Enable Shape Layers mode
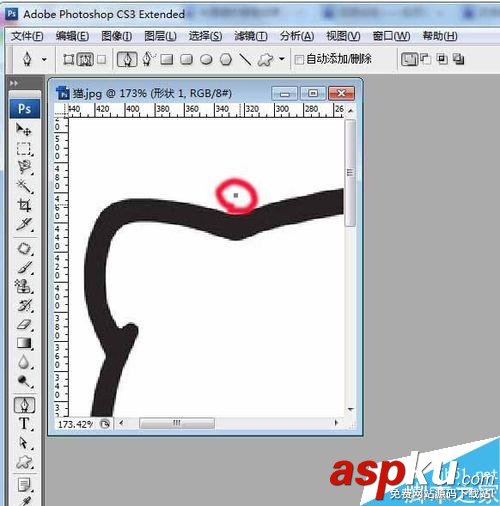This screenshot has width=500, height=506. point(68,60)
